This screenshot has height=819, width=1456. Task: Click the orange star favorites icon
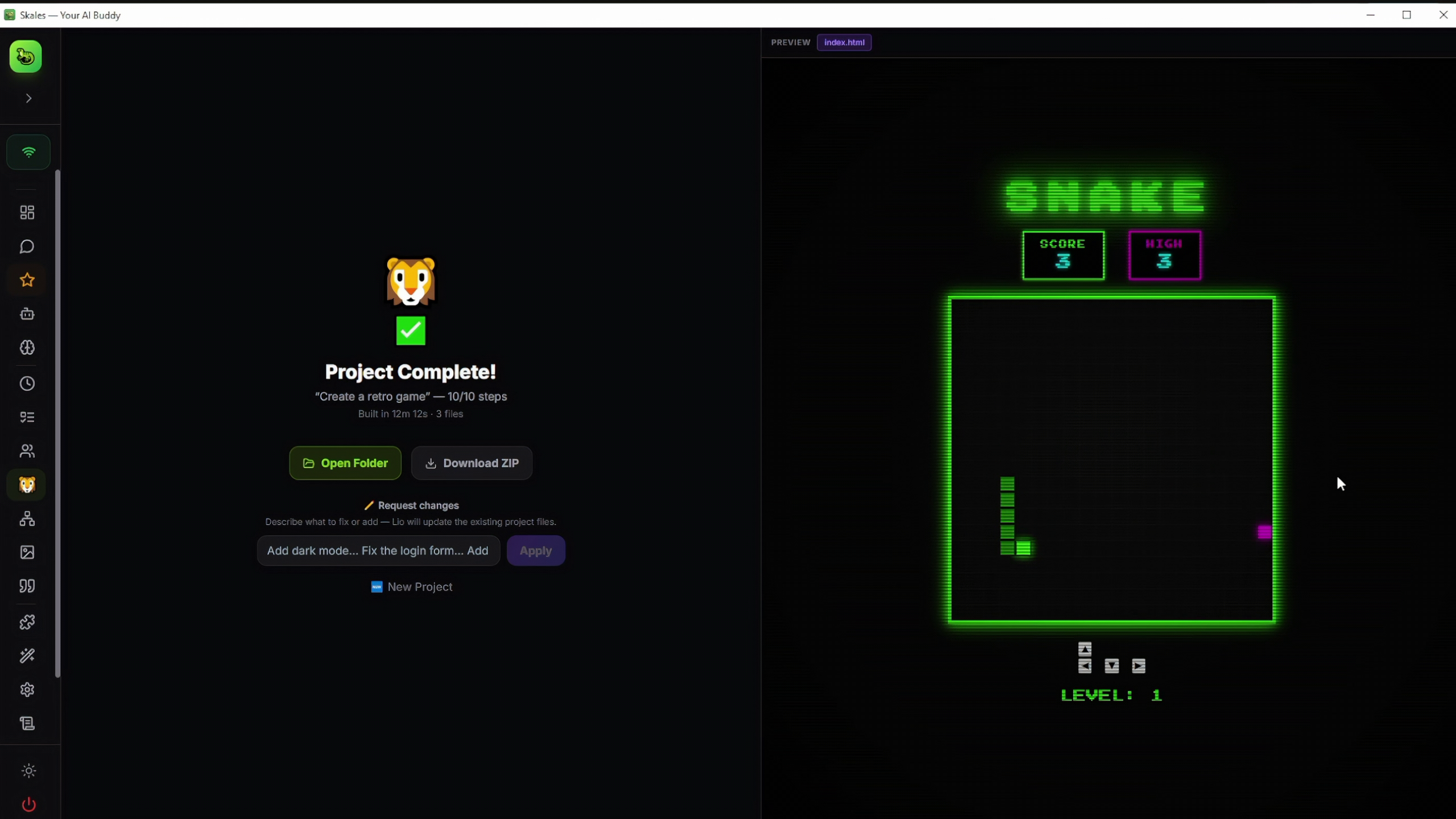coord(27,280)
